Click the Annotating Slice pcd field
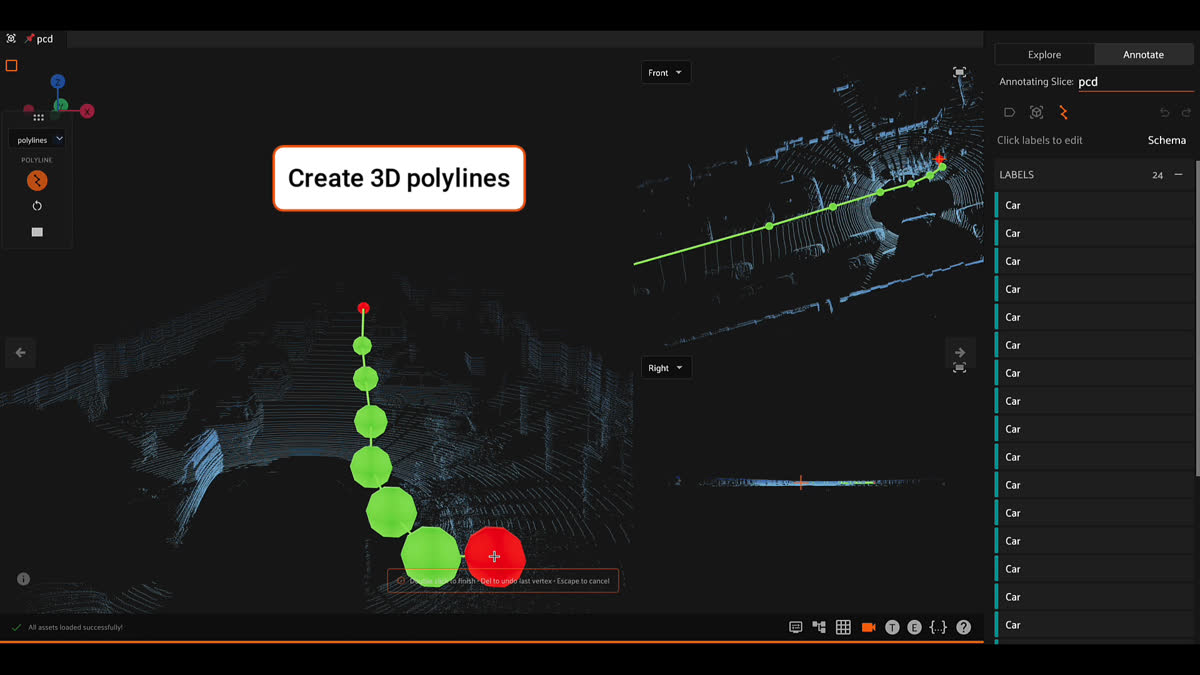 tap(1135, 82)
